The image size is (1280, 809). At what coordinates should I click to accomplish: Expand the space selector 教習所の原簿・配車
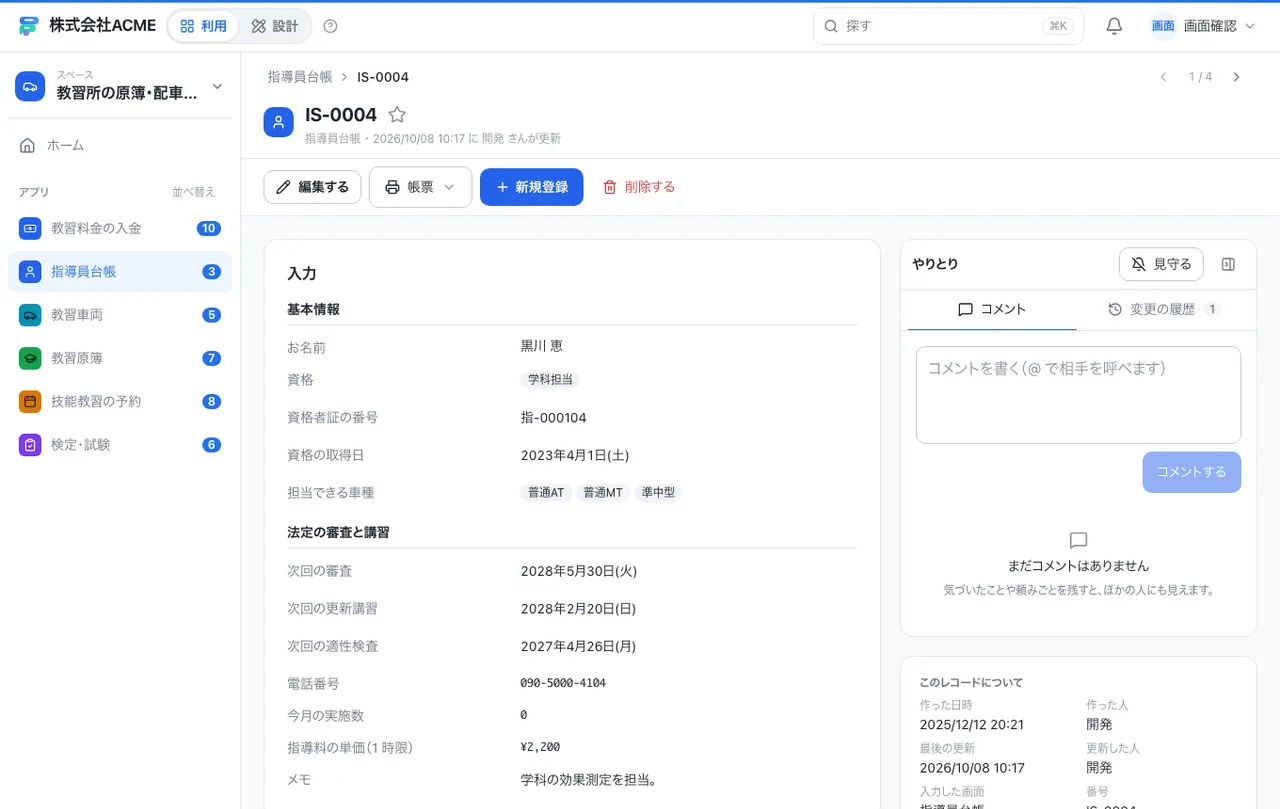point(120,86)
